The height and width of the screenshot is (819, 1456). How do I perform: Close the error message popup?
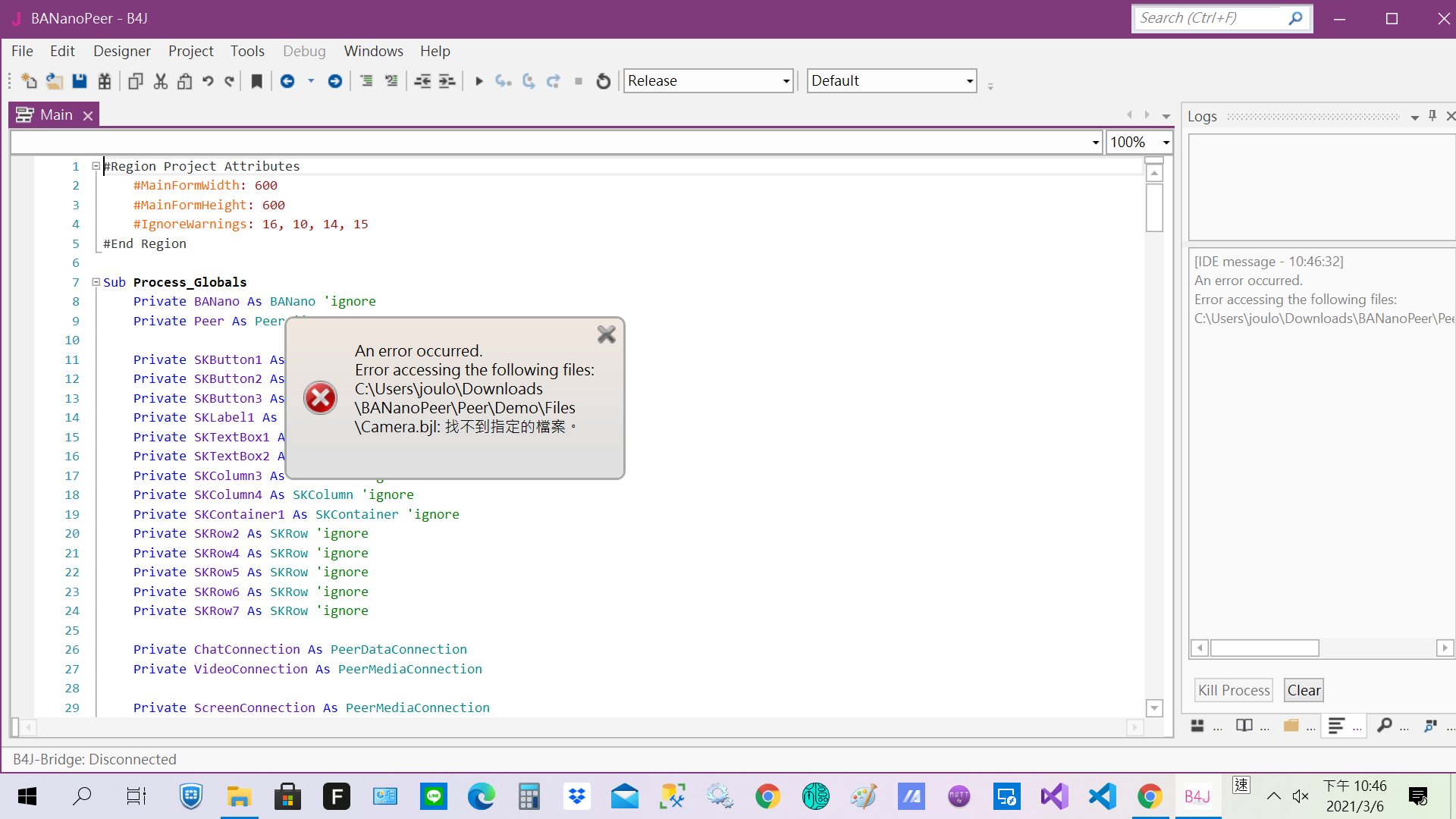pyautogui.click(x=606, y=334)
